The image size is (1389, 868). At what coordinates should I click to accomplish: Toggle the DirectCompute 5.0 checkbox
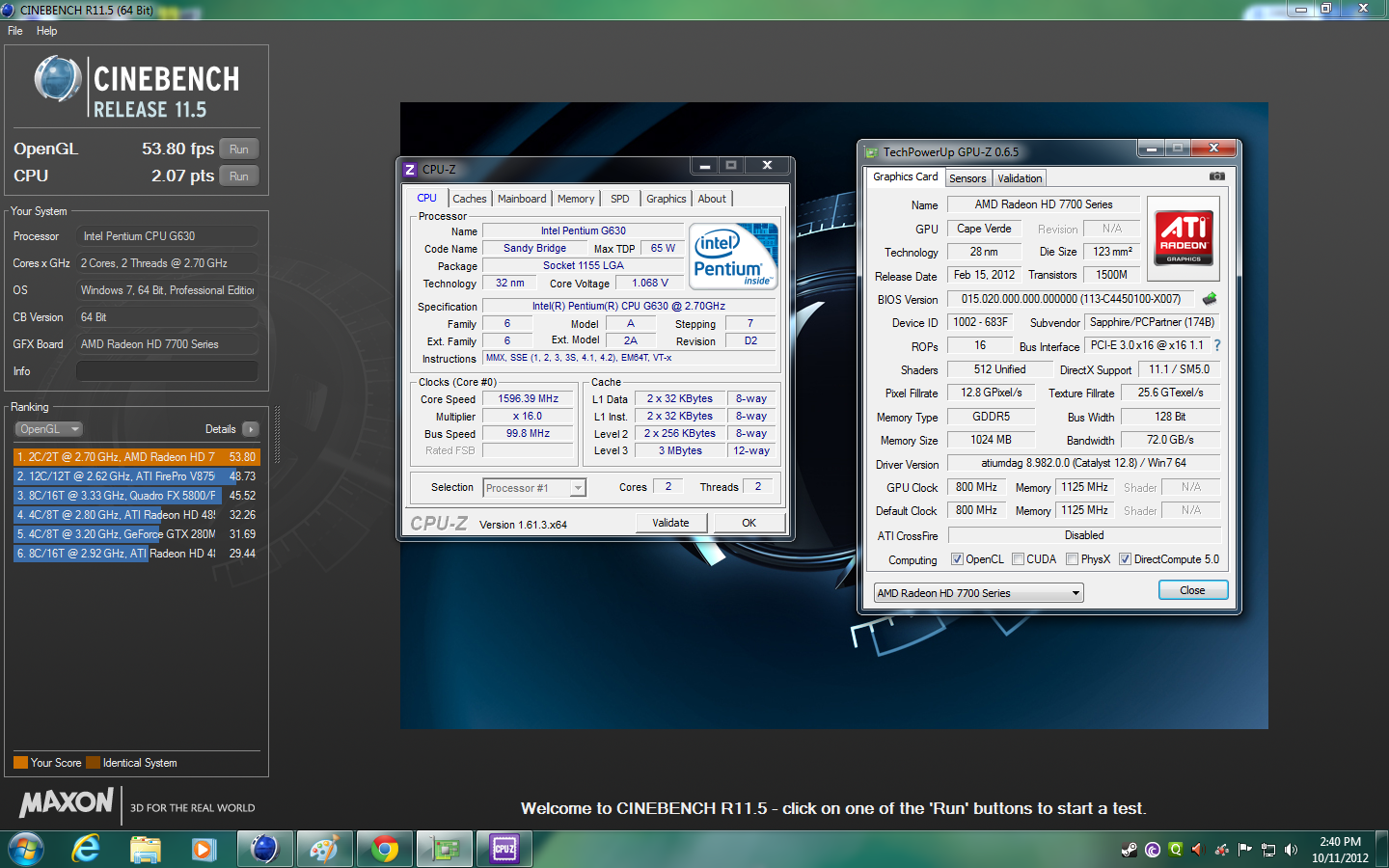tap(1125, 559)
